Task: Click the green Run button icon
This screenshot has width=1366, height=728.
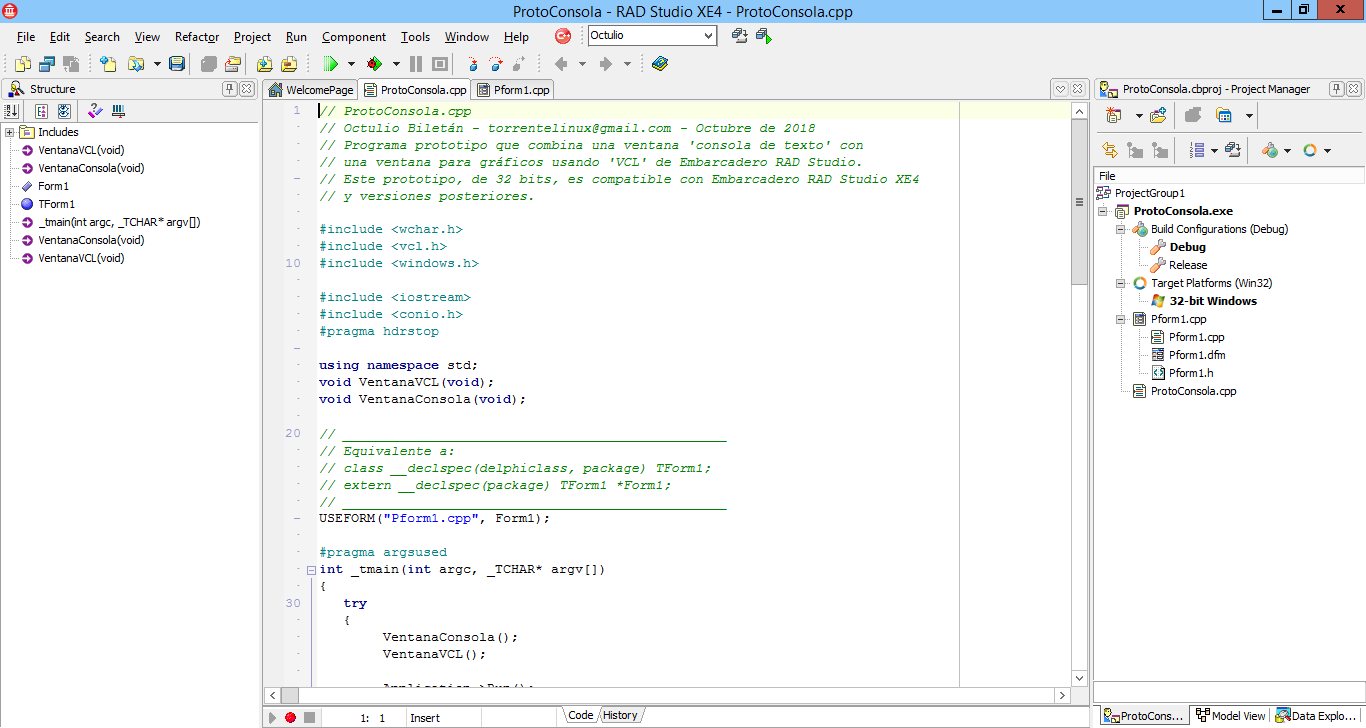Action: click(x=330, y=64)
